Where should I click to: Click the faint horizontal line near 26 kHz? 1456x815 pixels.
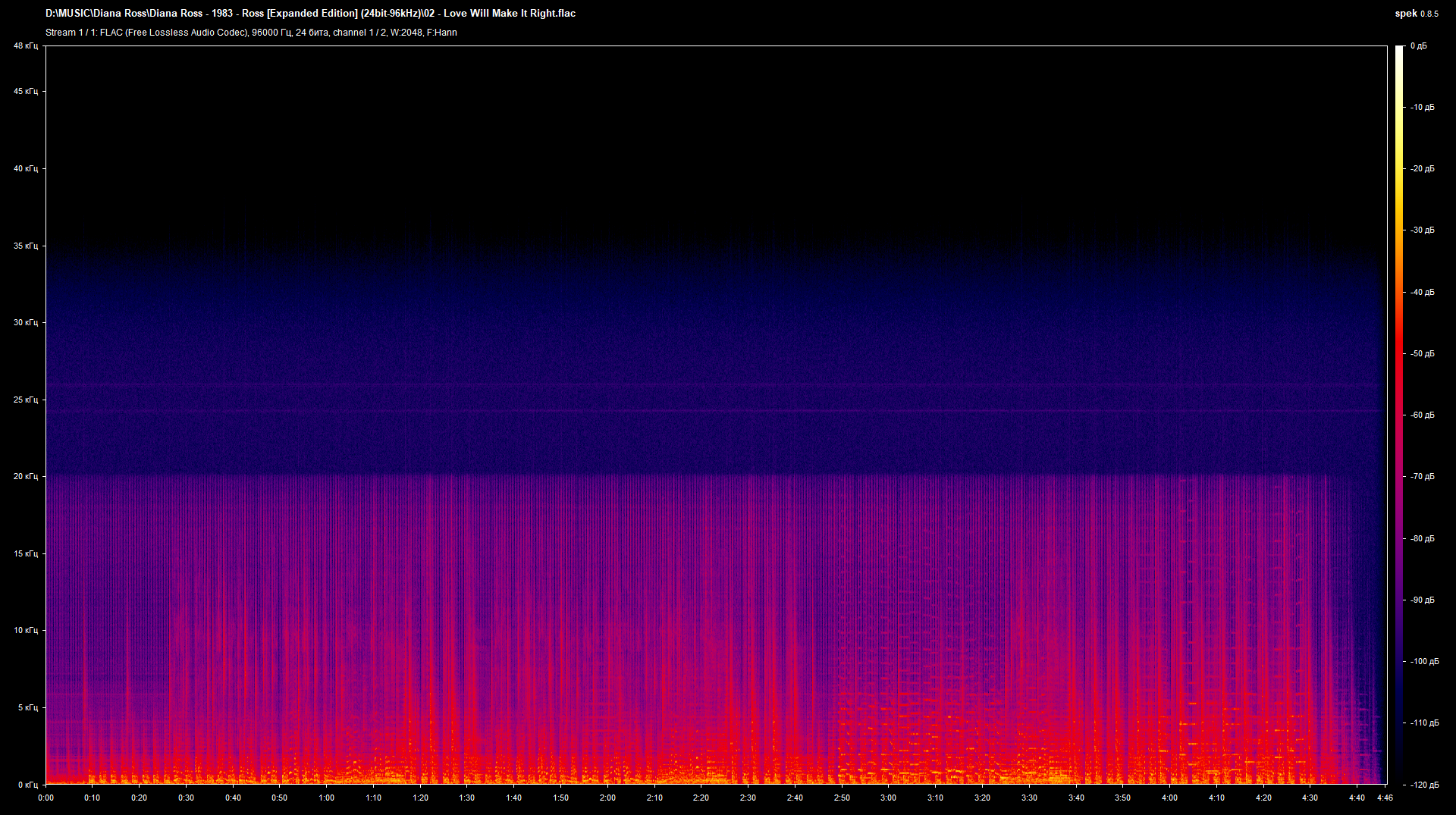(713, 386)
